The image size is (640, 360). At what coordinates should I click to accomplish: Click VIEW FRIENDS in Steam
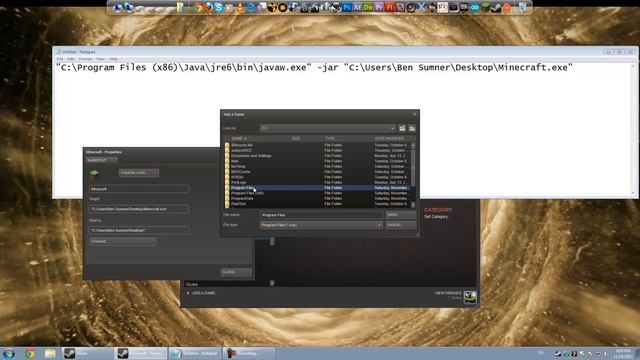(448, 293)
